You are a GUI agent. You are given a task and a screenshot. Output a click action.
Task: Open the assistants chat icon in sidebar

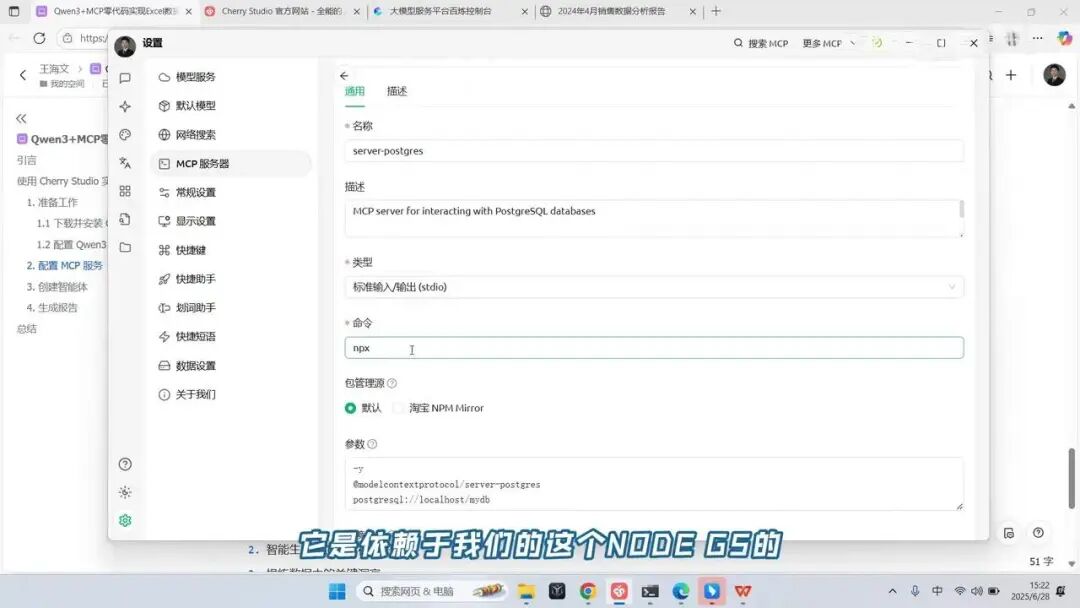click(x=125, y=78)
